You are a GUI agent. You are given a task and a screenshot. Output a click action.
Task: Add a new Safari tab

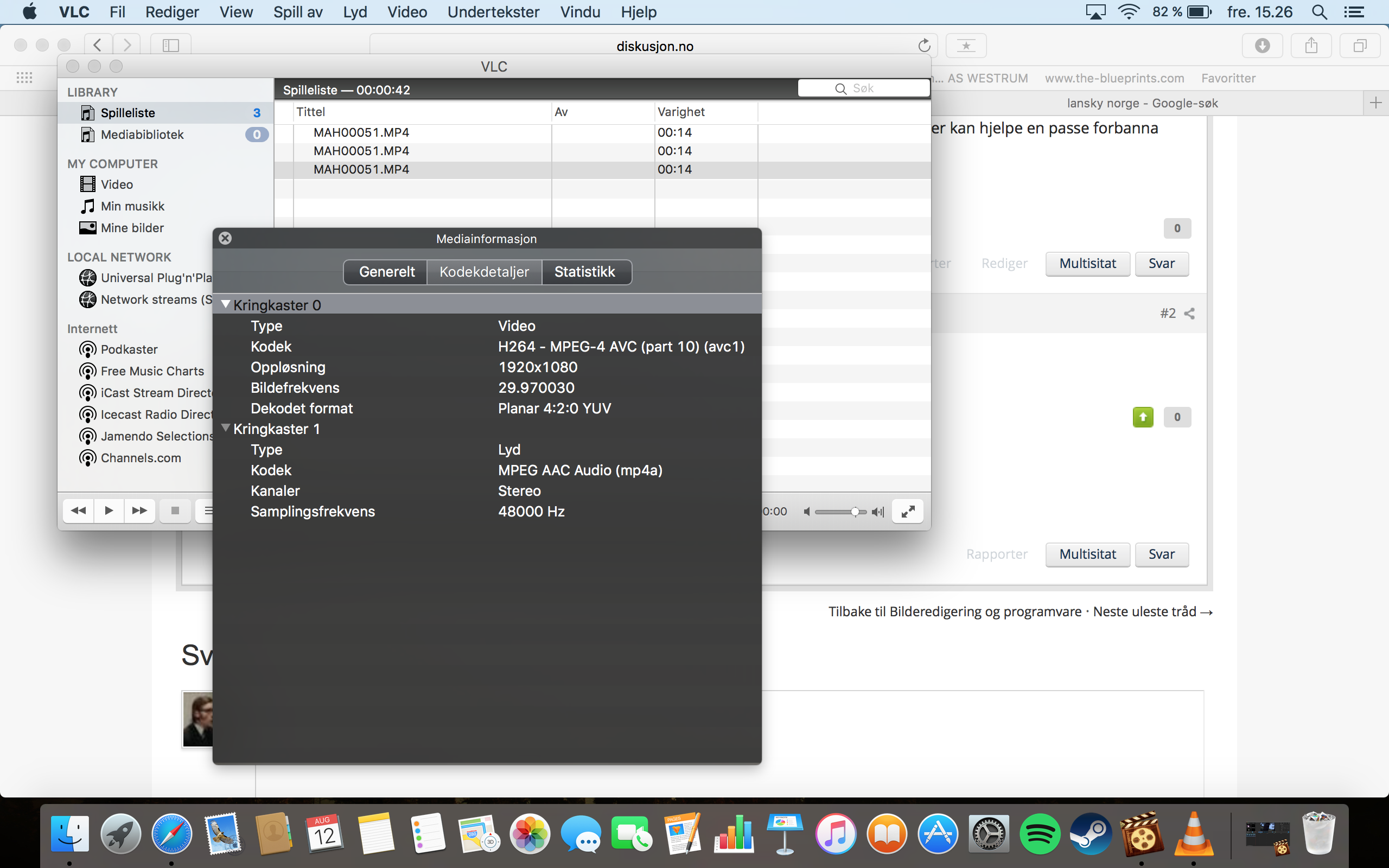coord(1375,103)
